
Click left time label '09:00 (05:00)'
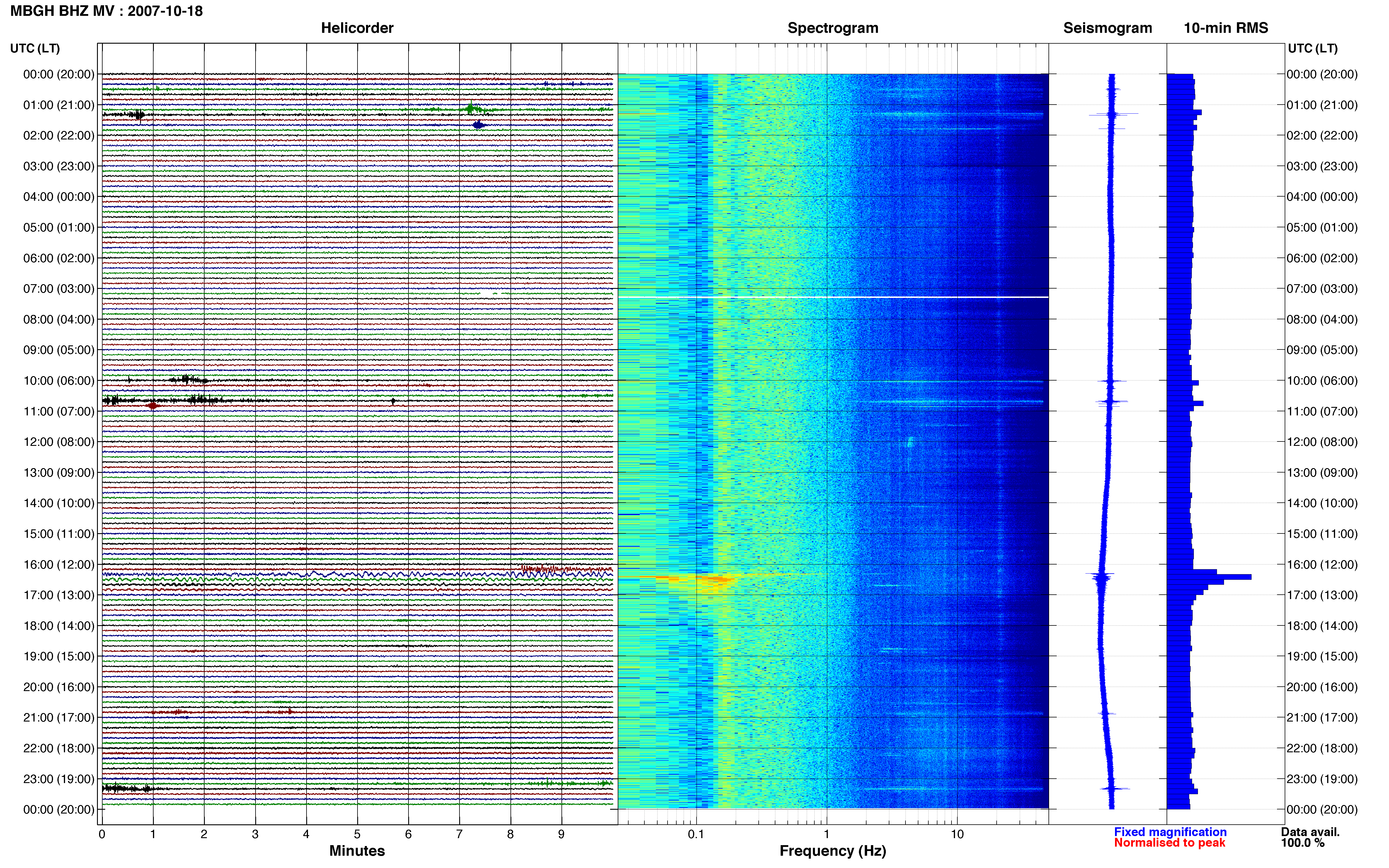pyautogui.click(x=59, y=350)
